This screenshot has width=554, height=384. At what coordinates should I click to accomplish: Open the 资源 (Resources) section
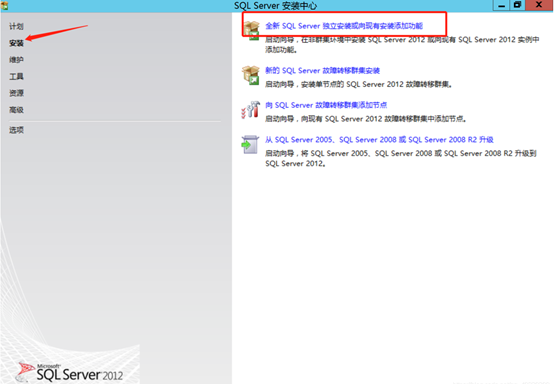[16, 93]
